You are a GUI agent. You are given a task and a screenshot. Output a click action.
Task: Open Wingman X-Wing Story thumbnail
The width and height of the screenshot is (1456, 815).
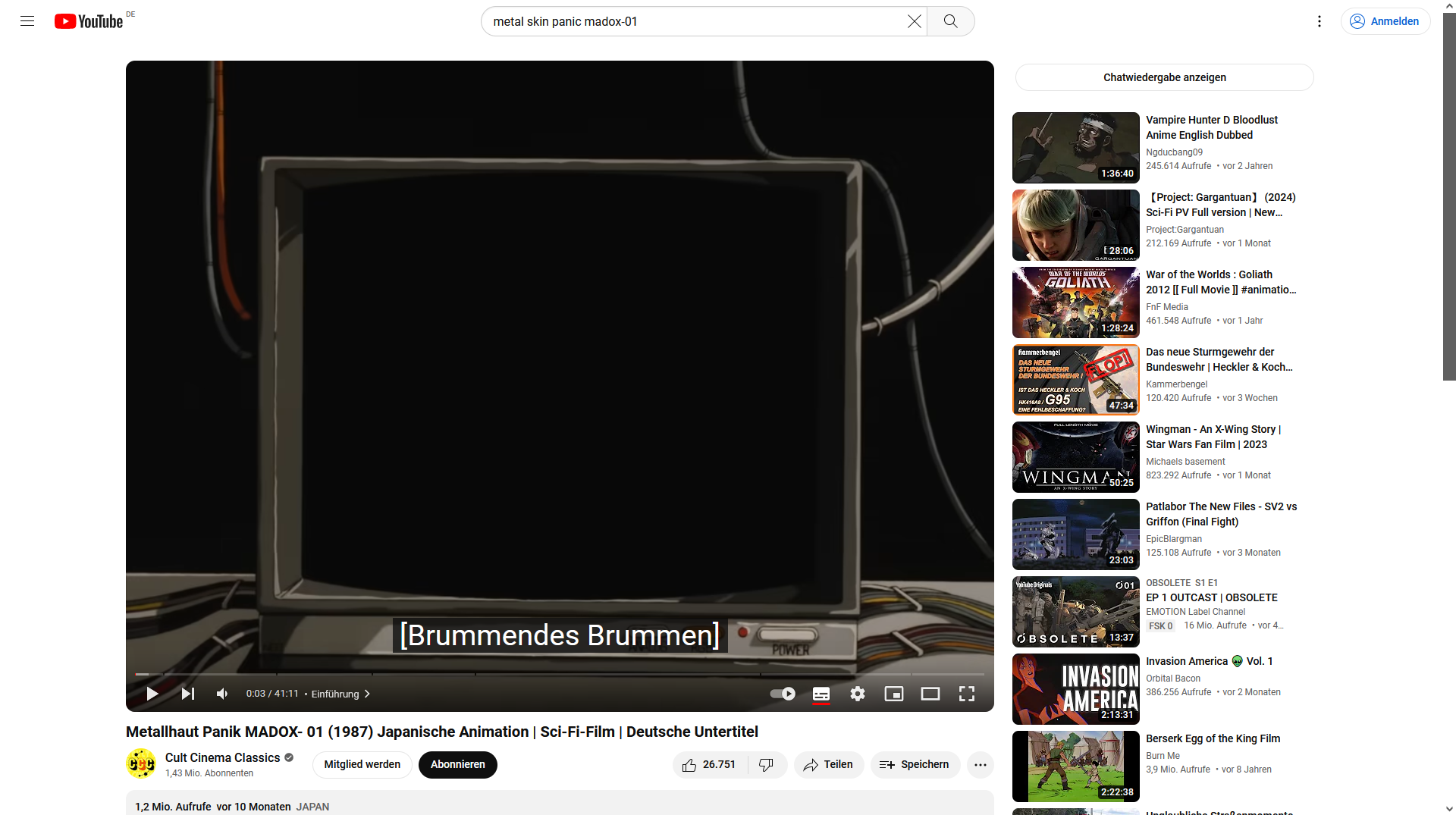pos(1076,457)
